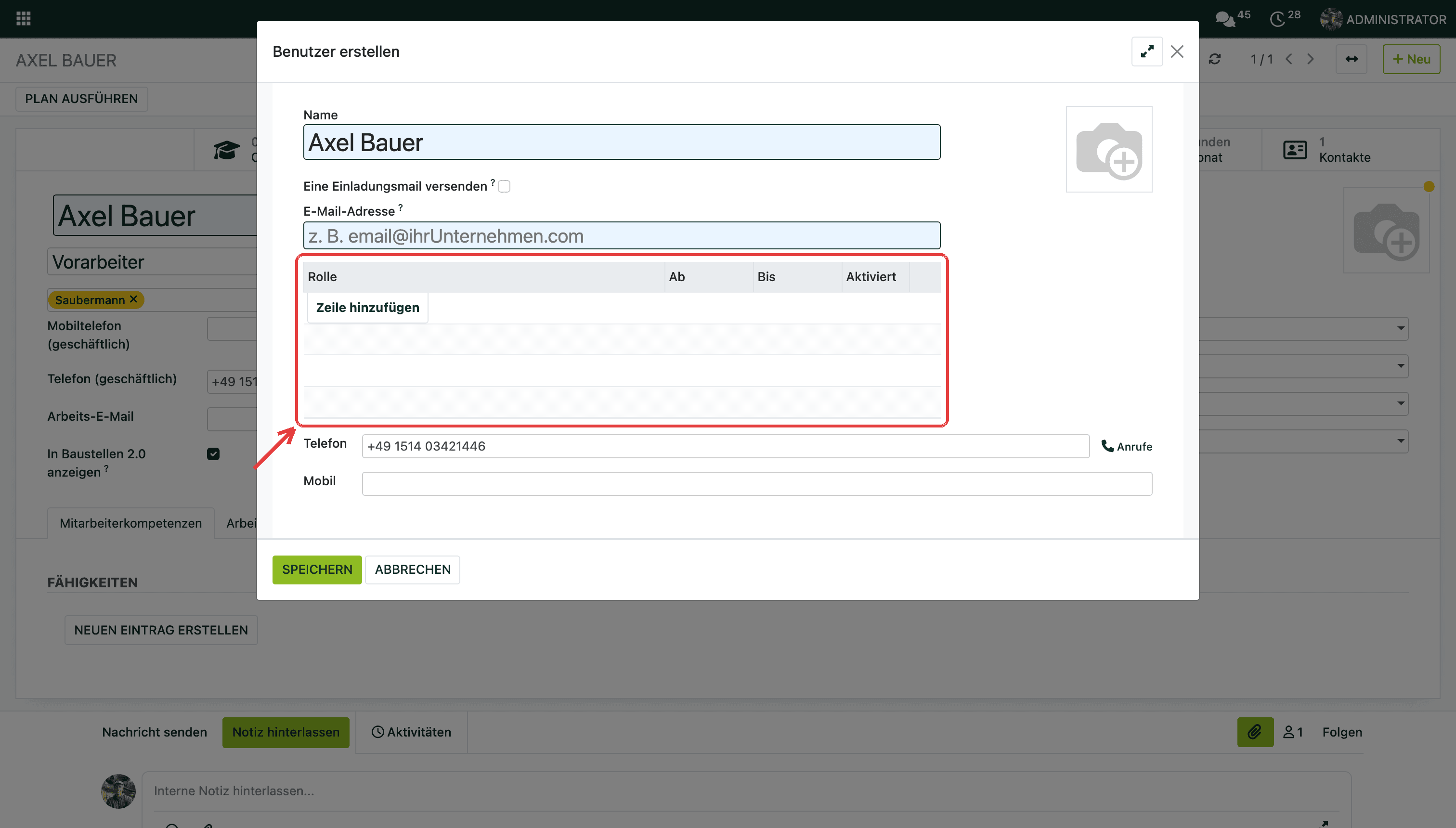Sort roles by Bis column header
This screenshot has width=1456, height=828.
click(797, 277)
